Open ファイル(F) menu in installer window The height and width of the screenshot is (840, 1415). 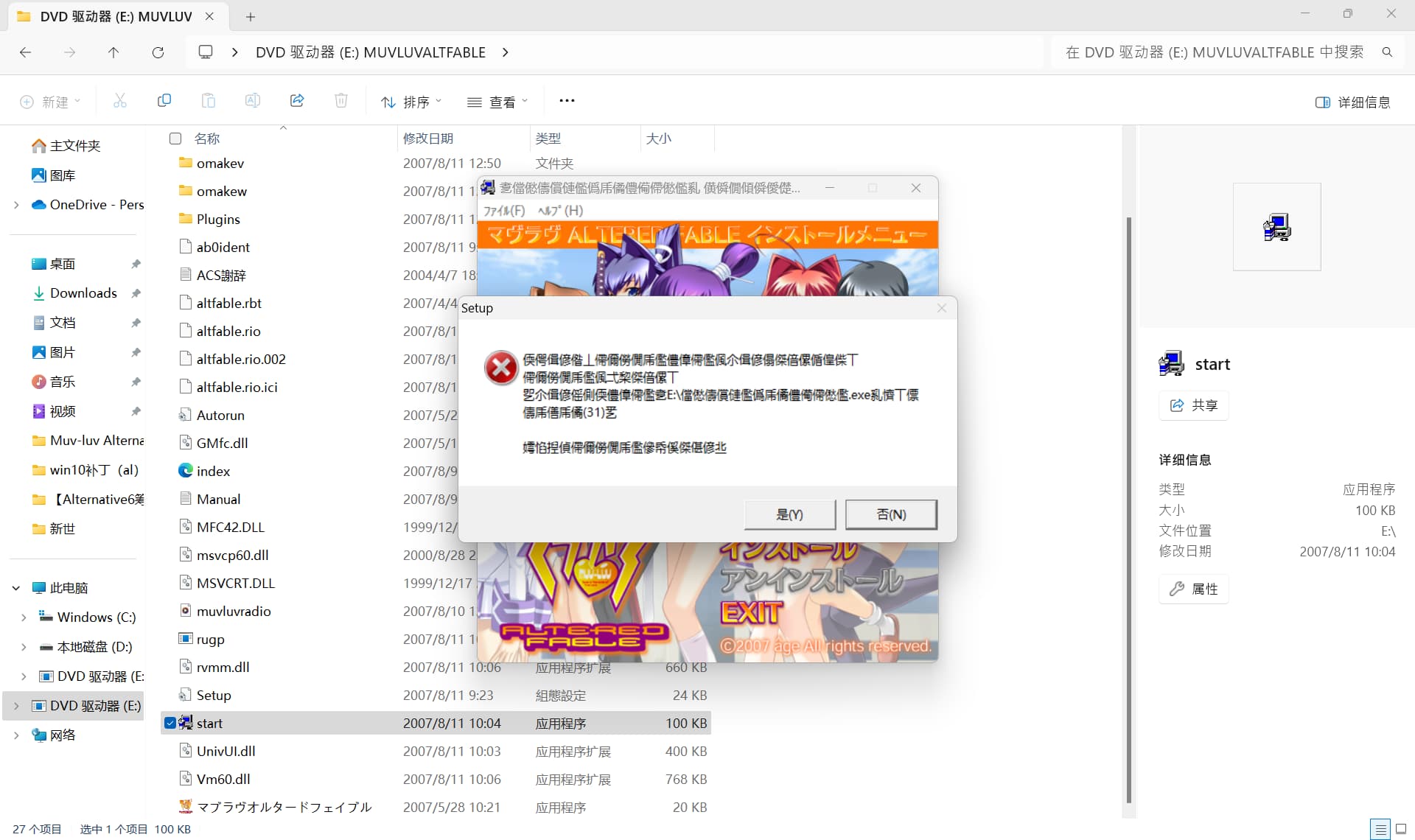pos(504,211)
